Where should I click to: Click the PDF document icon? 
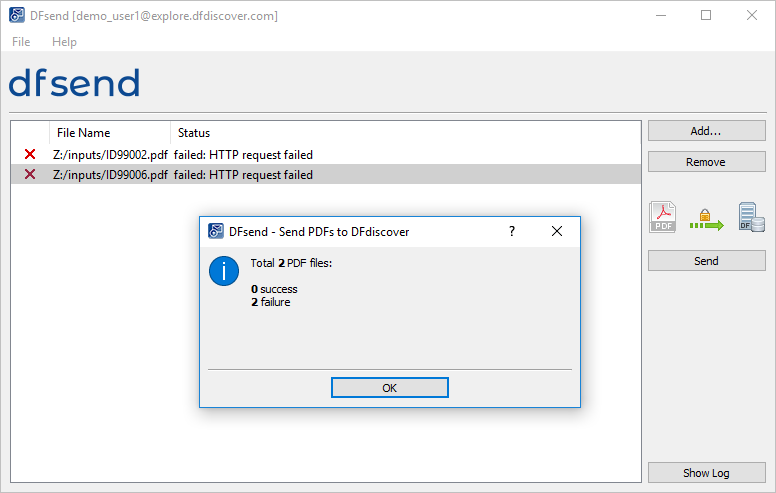tap(663, 217)
